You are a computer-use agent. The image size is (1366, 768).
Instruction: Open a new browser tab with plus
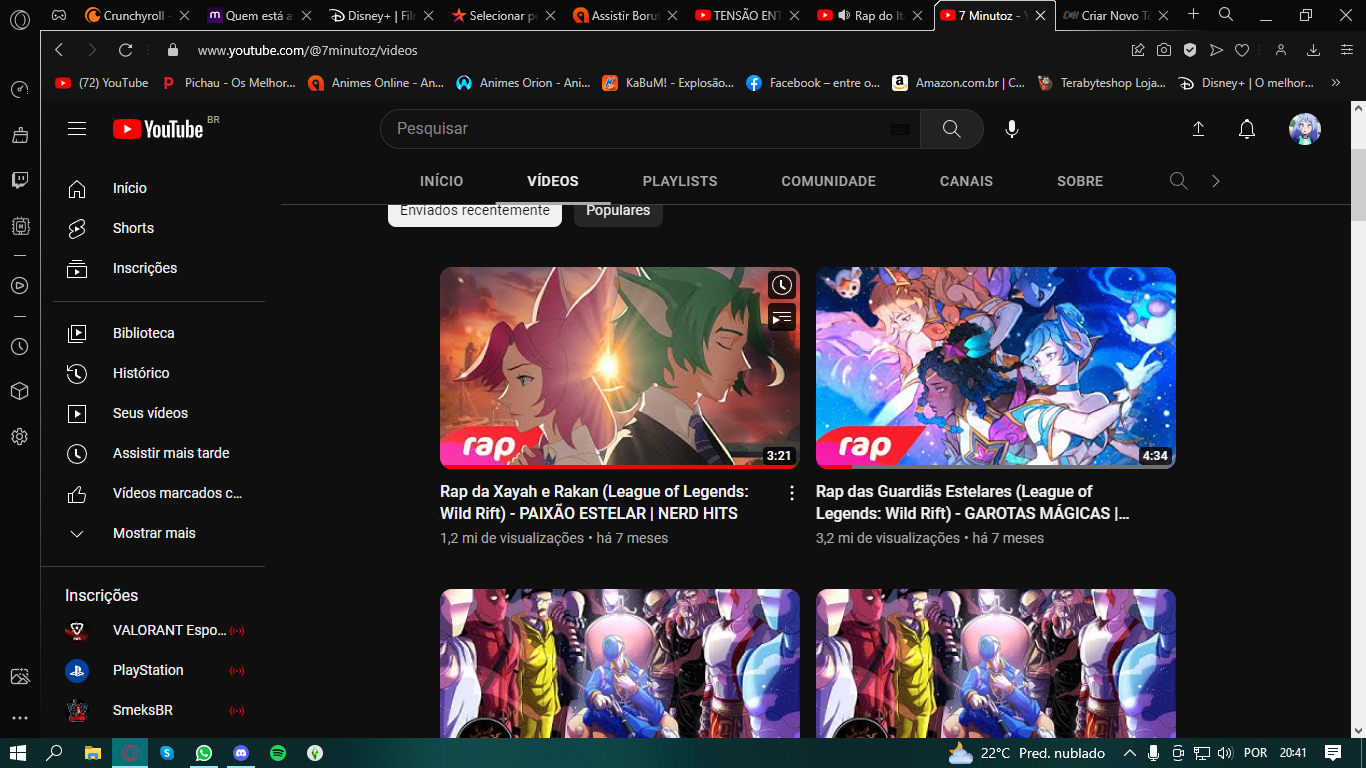click(1193, 15)
